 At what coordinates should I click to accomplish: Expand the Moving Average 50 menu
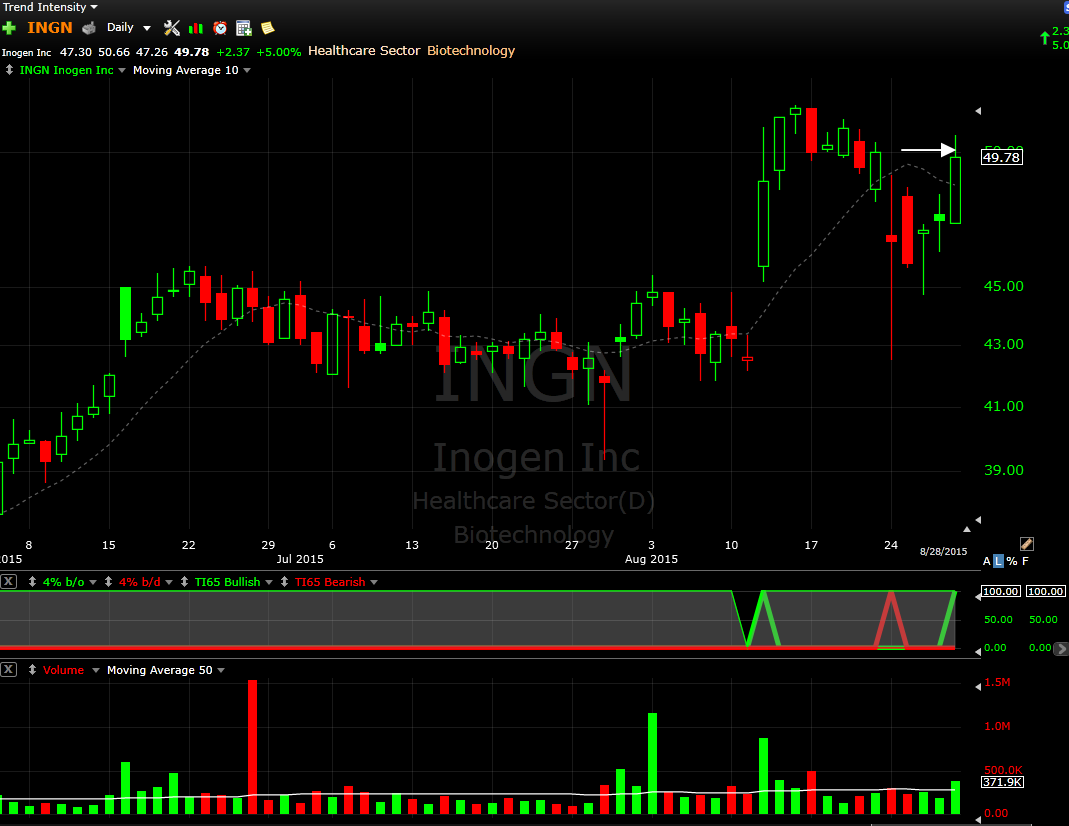(221, 670)
